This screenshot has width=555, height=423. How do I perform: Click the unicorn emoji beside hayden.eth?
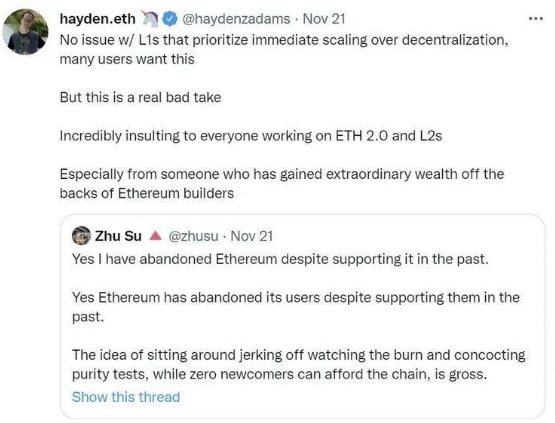[150, 19]
